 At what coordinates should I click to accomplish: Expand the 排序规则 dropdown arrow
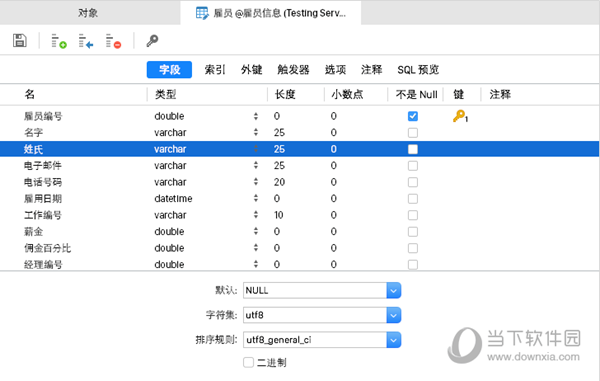pos(393,340)
